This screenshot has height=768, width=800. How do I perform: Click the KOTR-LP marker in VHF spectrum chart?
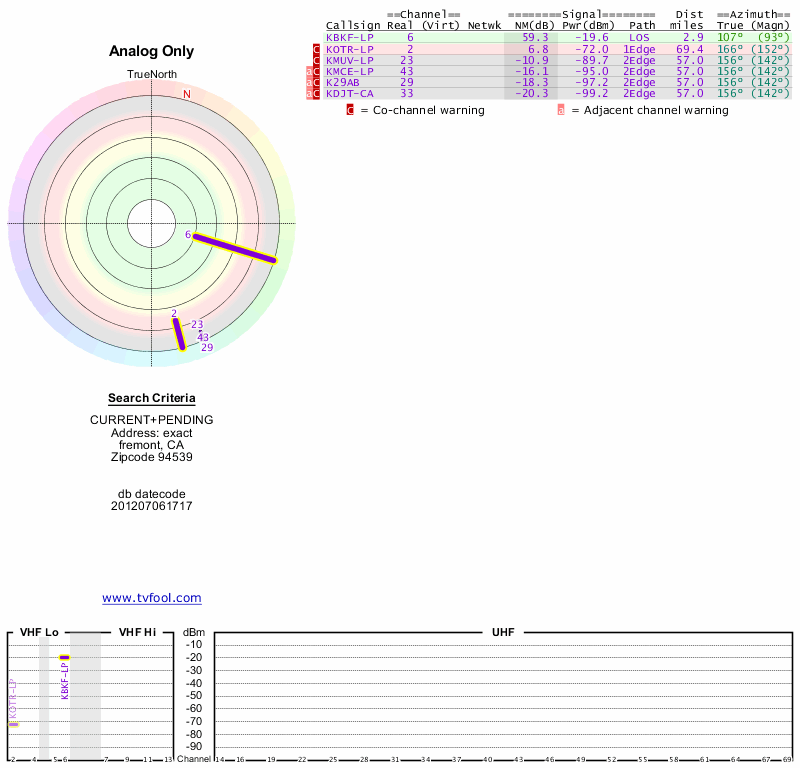pyautogui.click(x=14, y=723)
